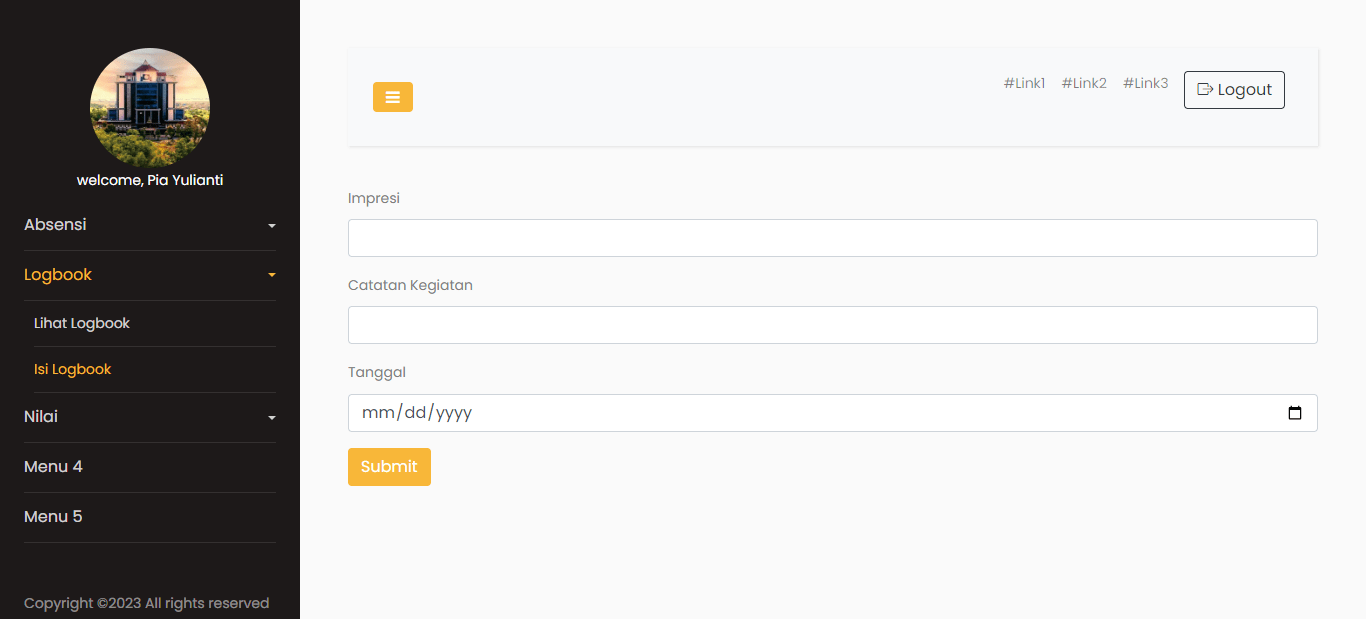Click into the Catatan Kegiatan field
The width and height of the screenshot is (1366, 619).
(x=832, y=325)
